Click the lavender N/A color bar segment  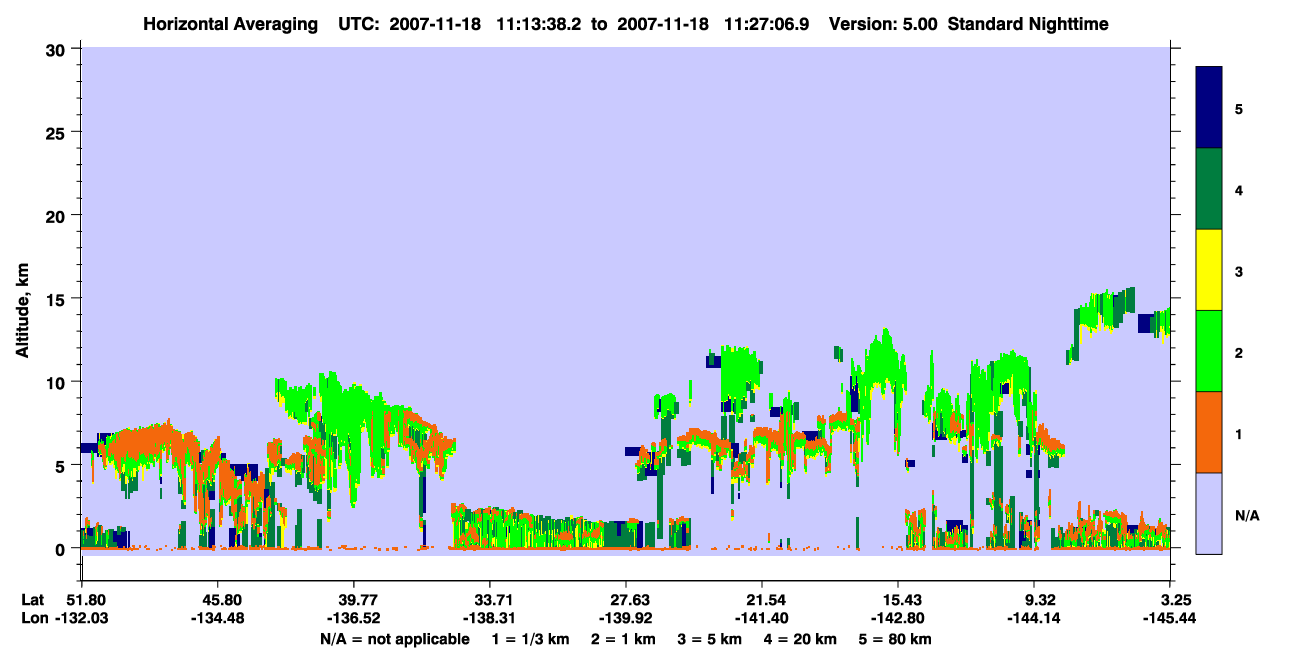[1209, 513]
